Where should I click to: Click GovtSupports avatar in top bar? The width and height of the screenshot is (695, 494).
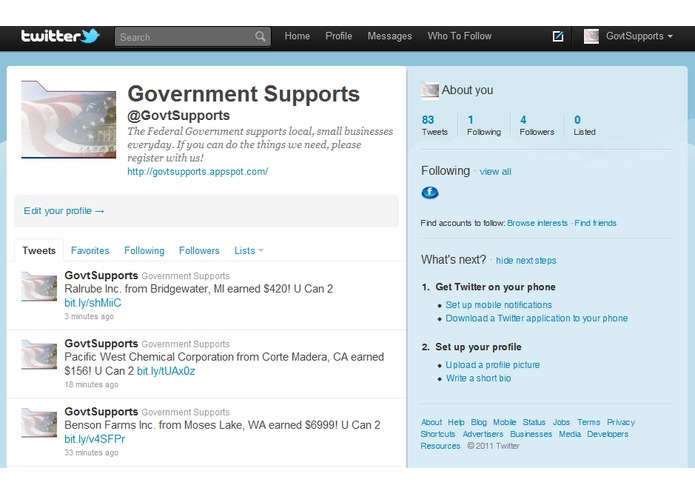pos(591,36)
